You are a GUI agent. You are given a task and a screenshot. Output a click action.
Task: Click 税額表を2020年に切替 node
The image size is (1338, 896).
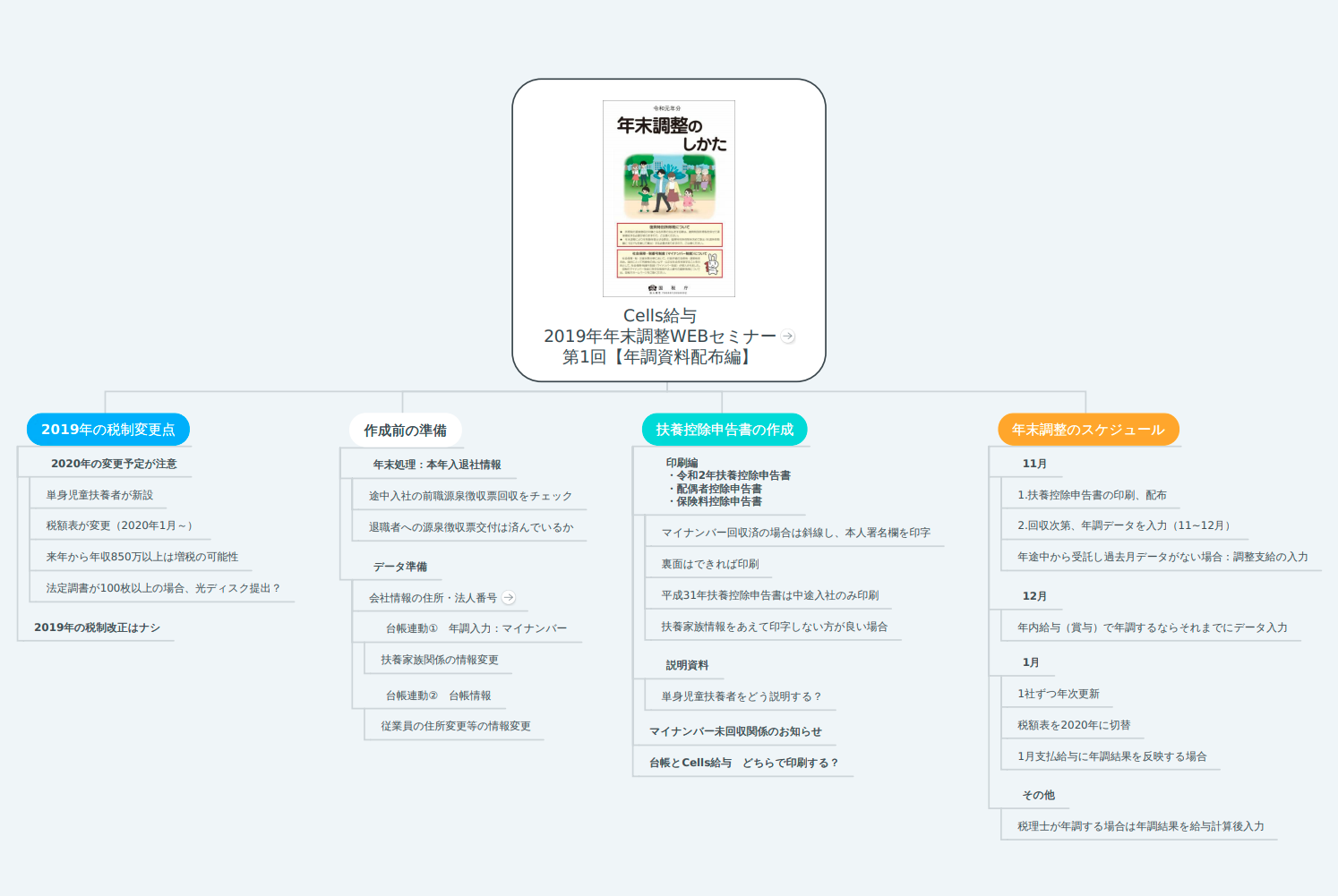click(1074, 725)
